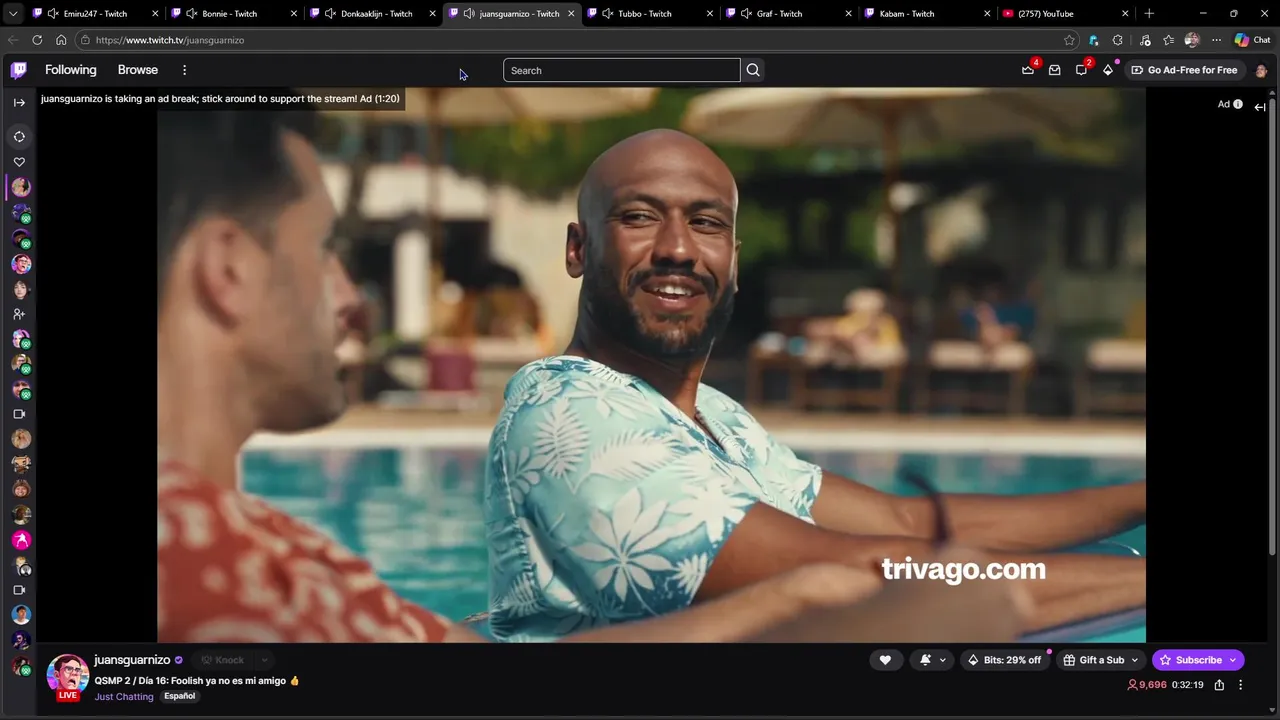Click media control music note icon

click(1145, 40)
